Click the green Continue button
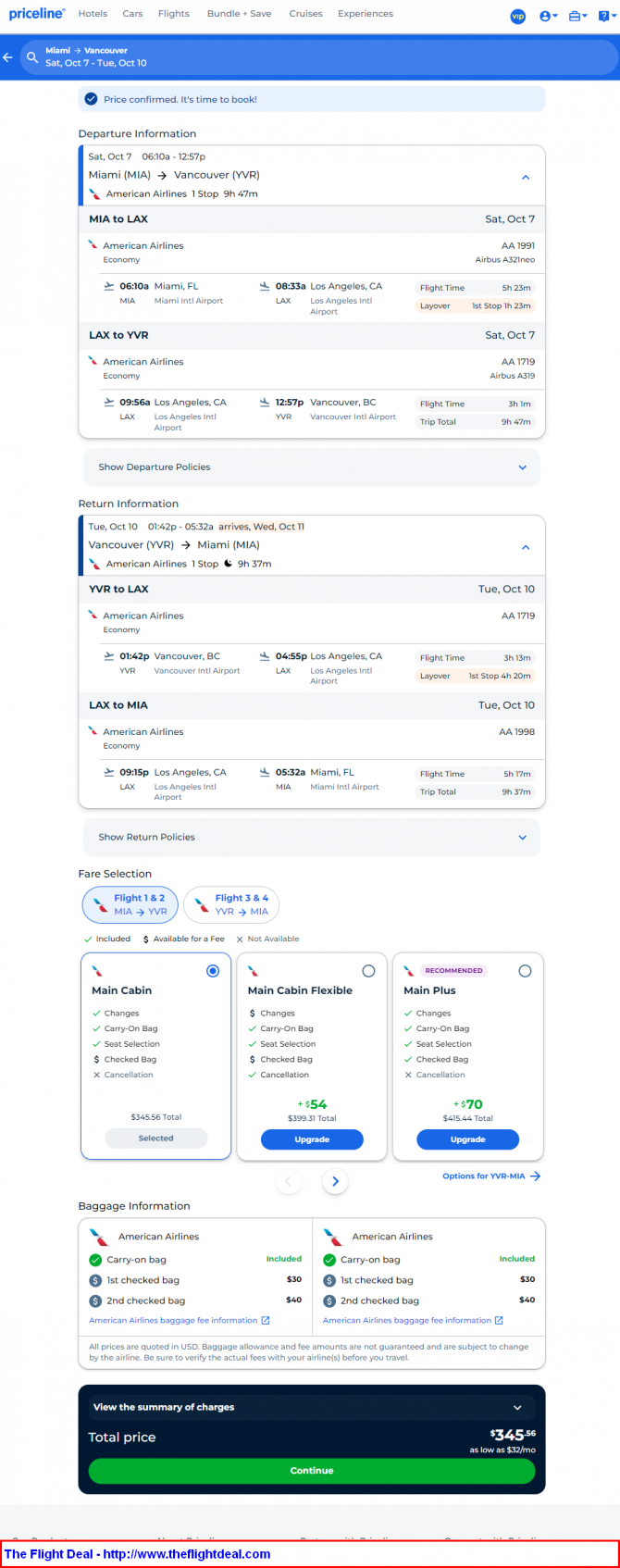The height and width of the screenshot is (1568, 620). (312, 1471)
